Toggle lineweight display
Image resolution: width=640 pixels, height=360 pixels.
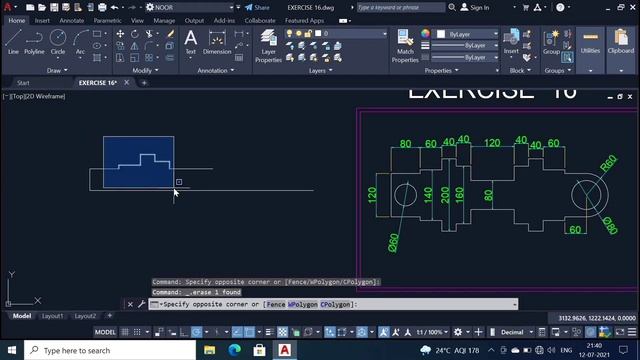click(x=269, y=332)
